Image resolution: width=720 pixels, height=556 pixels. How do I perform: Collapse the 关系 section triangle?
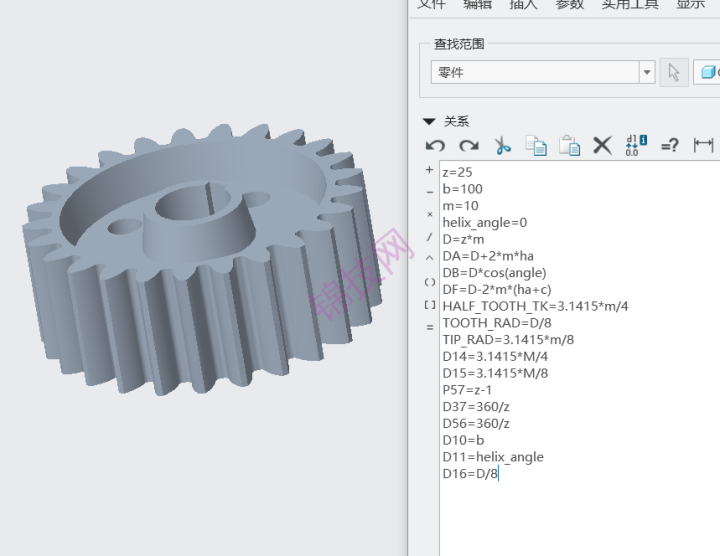(x=429, y=121)
